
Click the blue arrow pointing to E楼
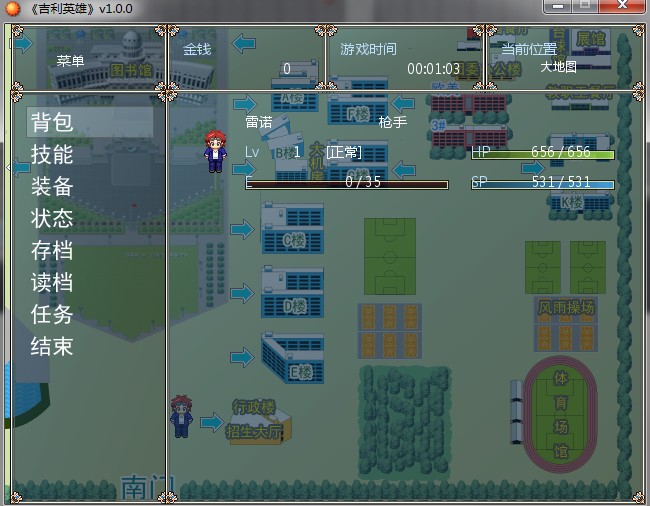242,357
